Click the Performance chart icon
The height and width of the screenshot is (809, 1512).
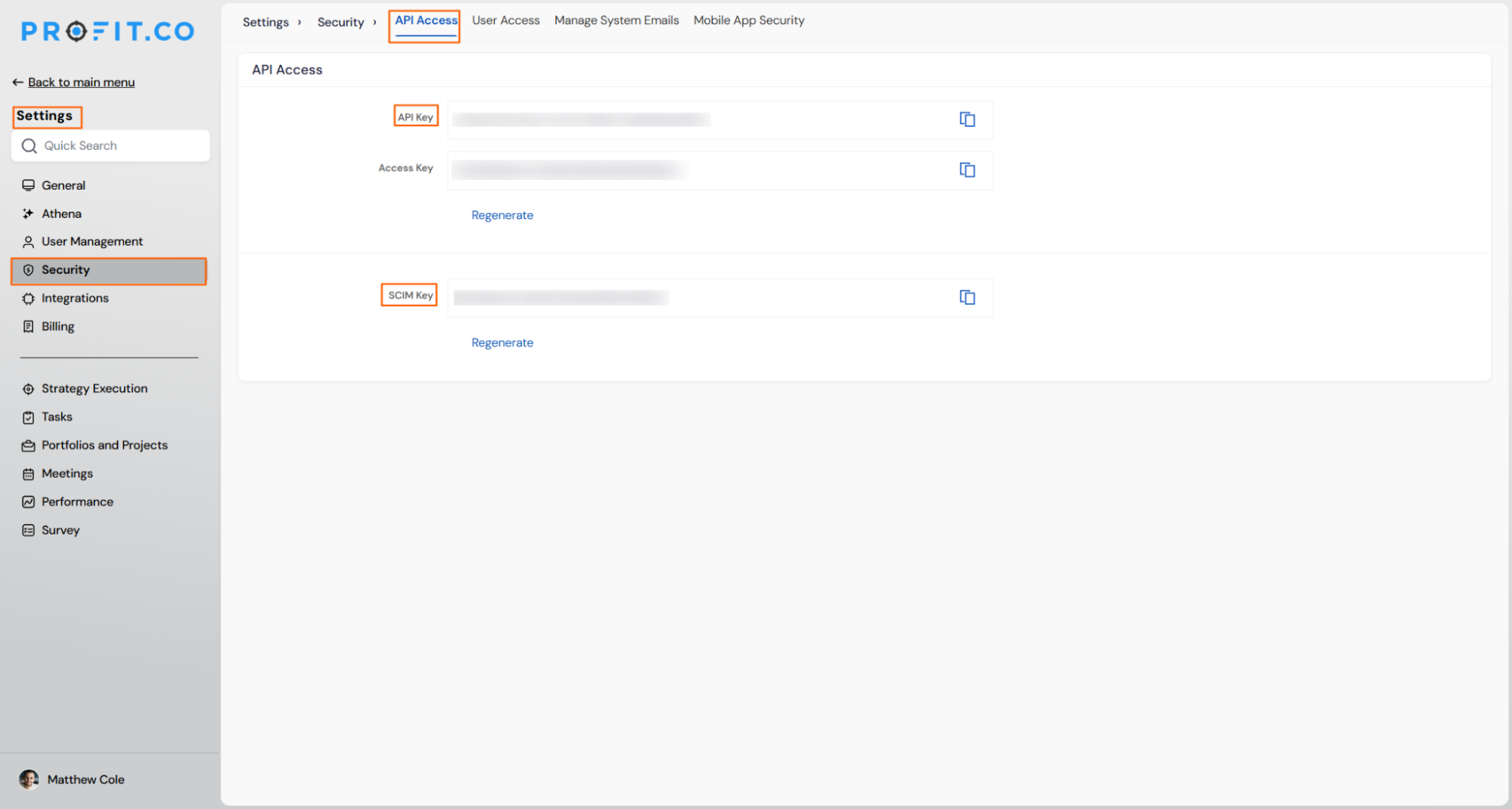pyautogui.click(x=28, y=502)
